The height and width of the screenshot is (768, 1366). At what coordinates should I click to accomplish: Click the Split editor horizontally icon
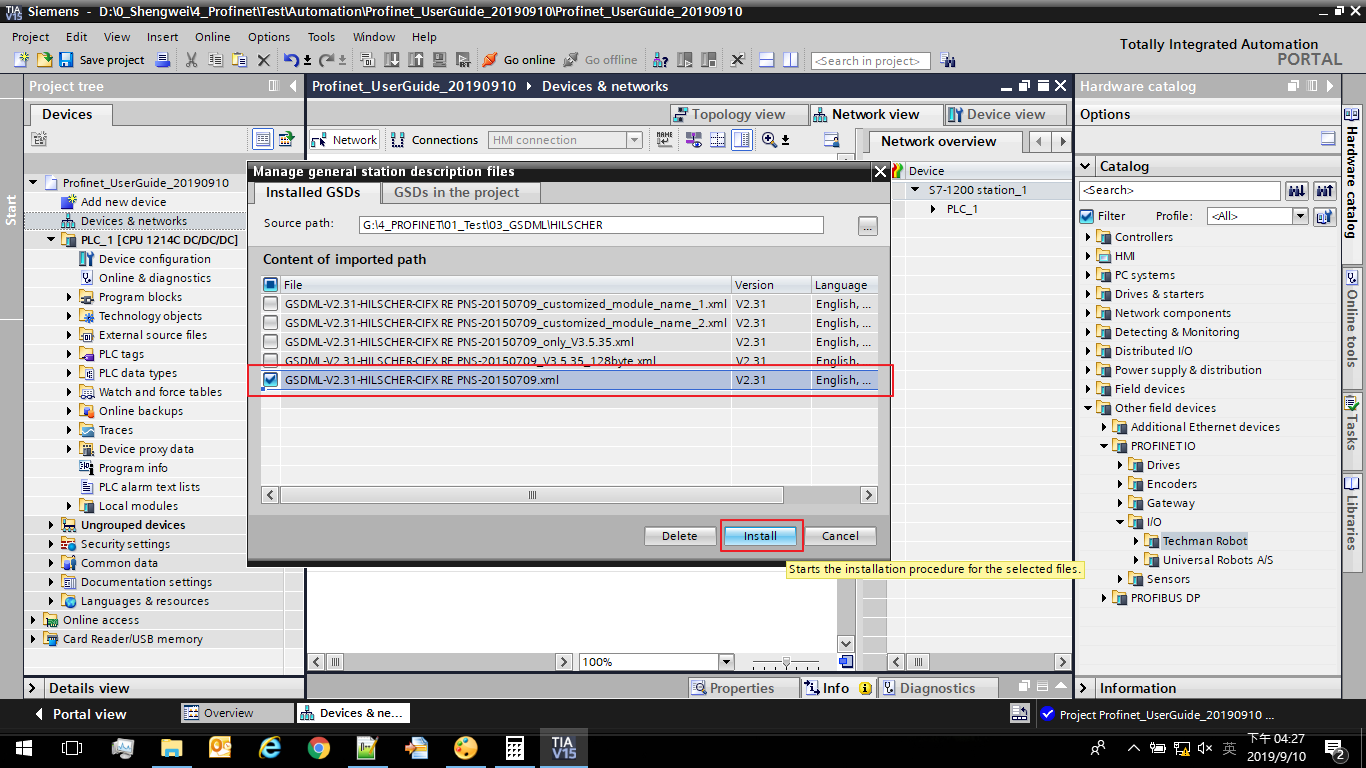pos(767,60)
